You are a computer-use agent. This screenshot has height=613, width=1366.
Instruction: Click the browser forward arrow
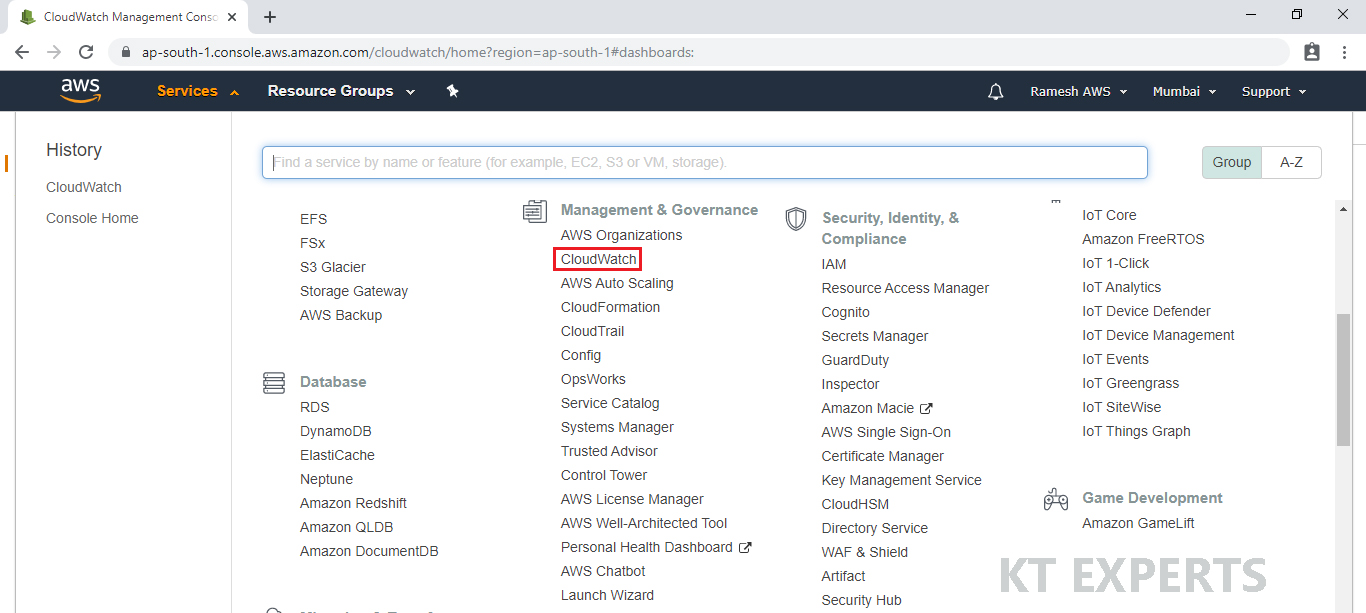pyautogui.click(x=54, y=52)
